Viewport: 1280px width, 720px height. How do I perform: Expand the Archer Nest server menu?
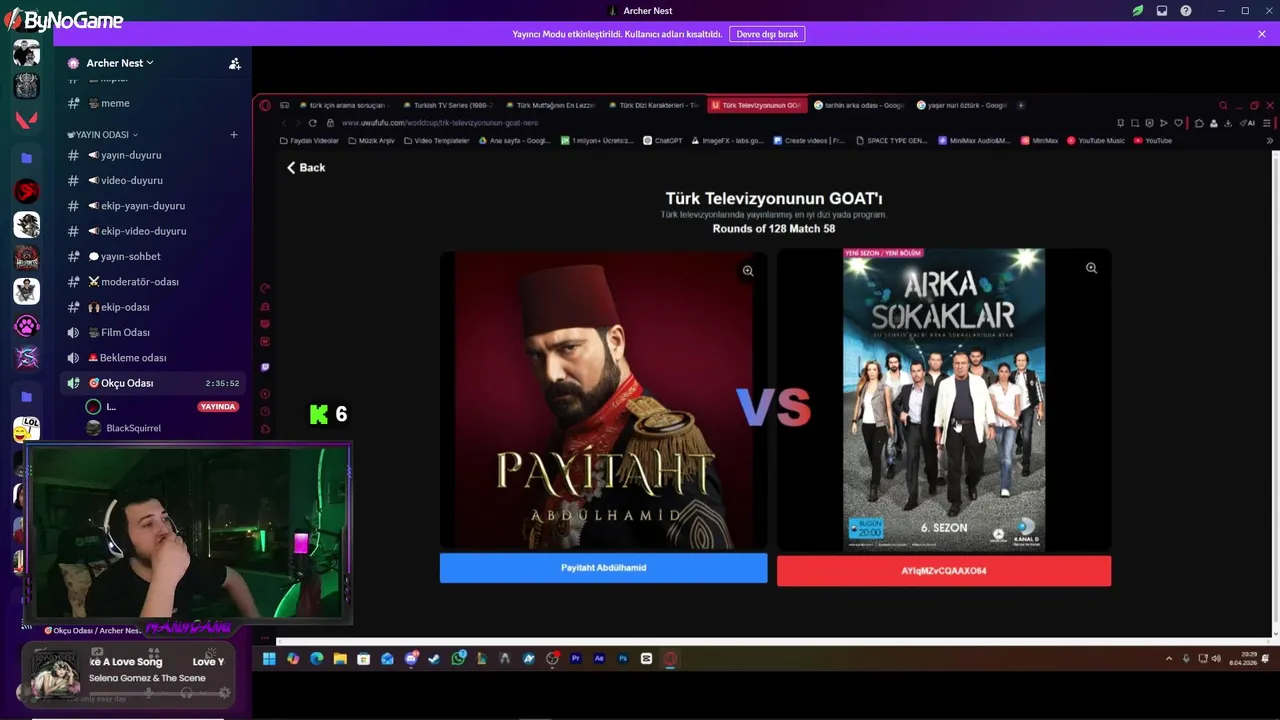click(x=121, y=63)
